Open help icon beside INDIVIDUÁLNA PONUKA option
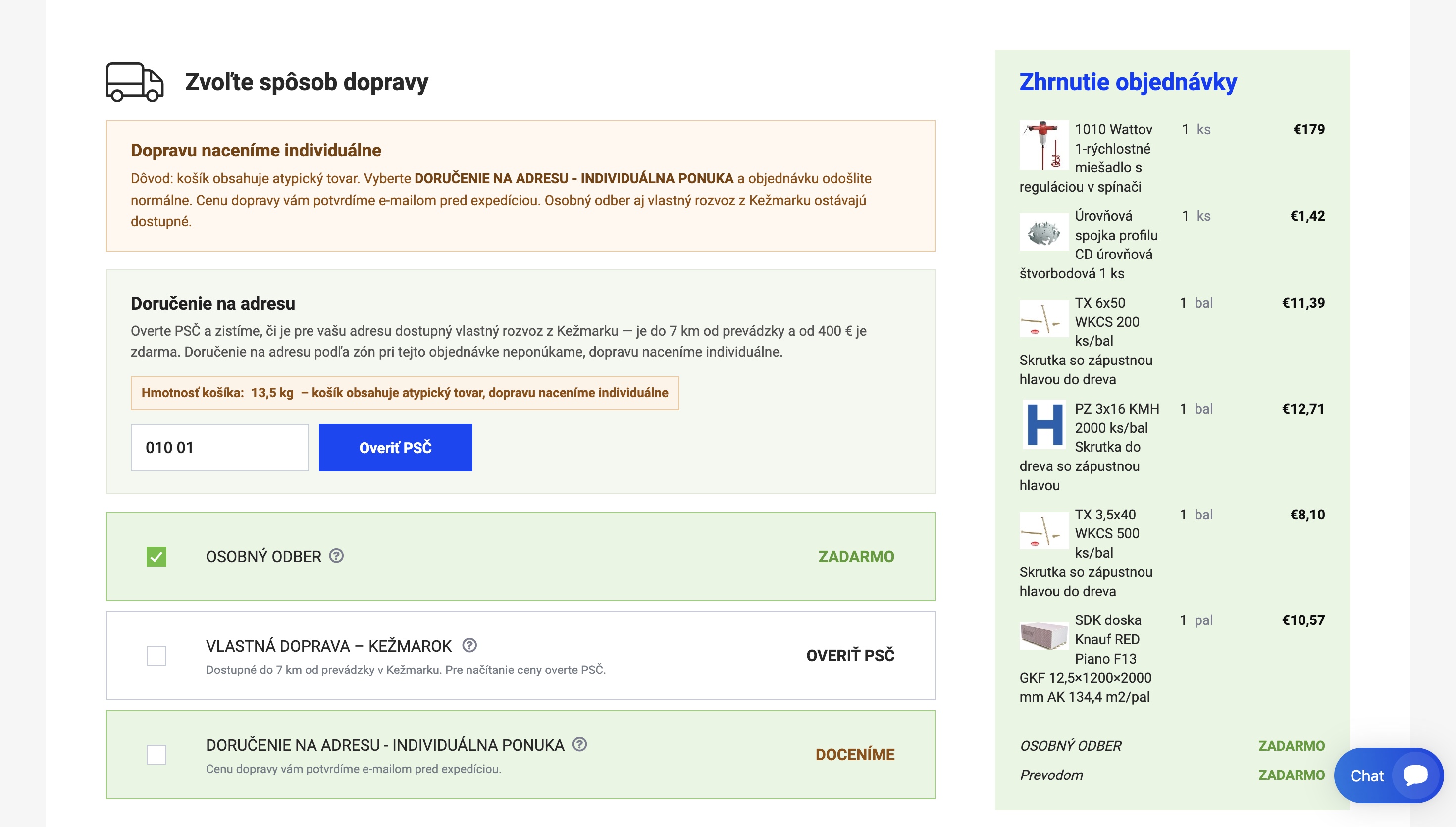The height and width of the screenshot is (827, 1456). pyautogui.click(x=579, y=744)
